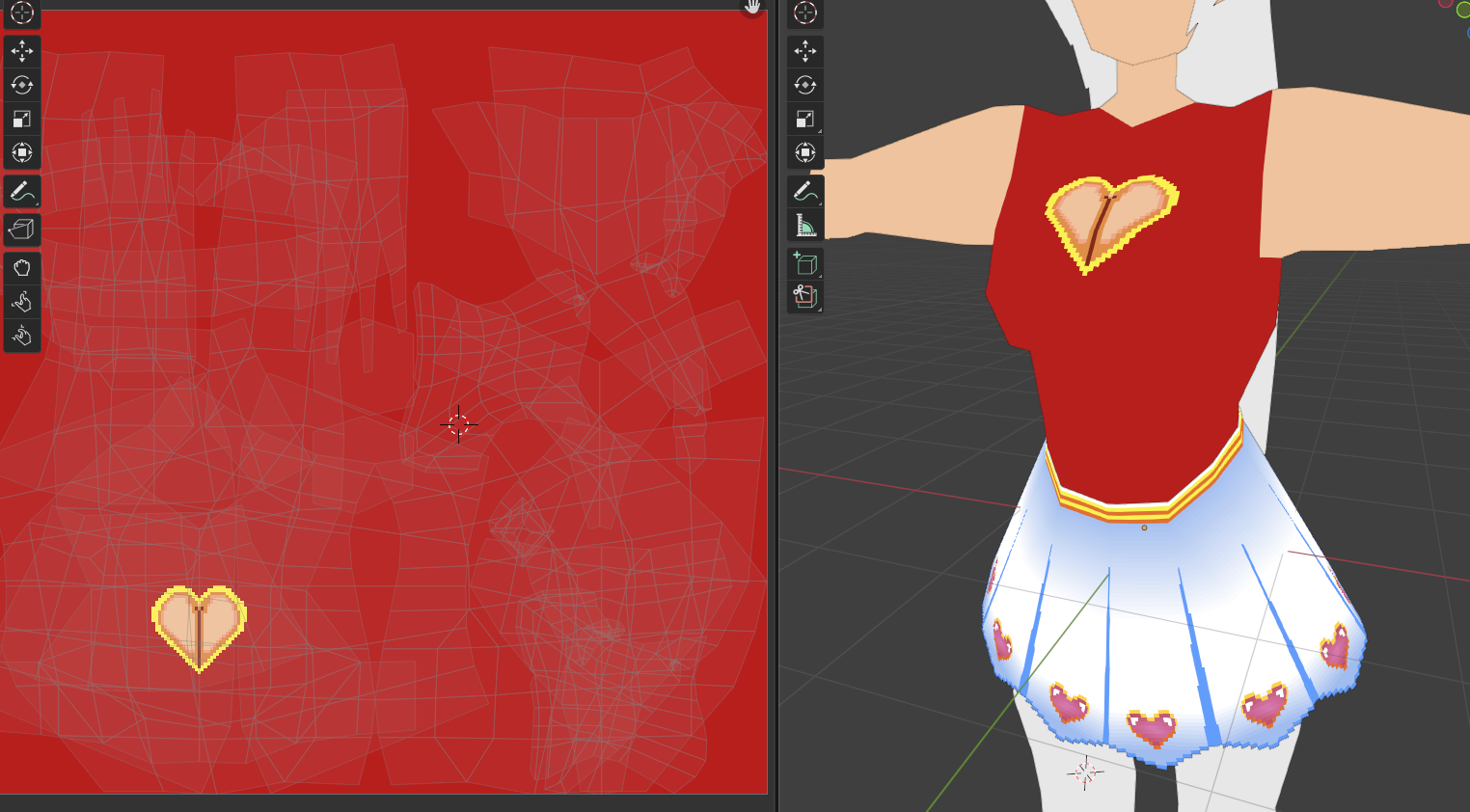Pick the UV Grab sculpt tool
The height and width of the screenshot is (812, 1470).
click(21, 268)
